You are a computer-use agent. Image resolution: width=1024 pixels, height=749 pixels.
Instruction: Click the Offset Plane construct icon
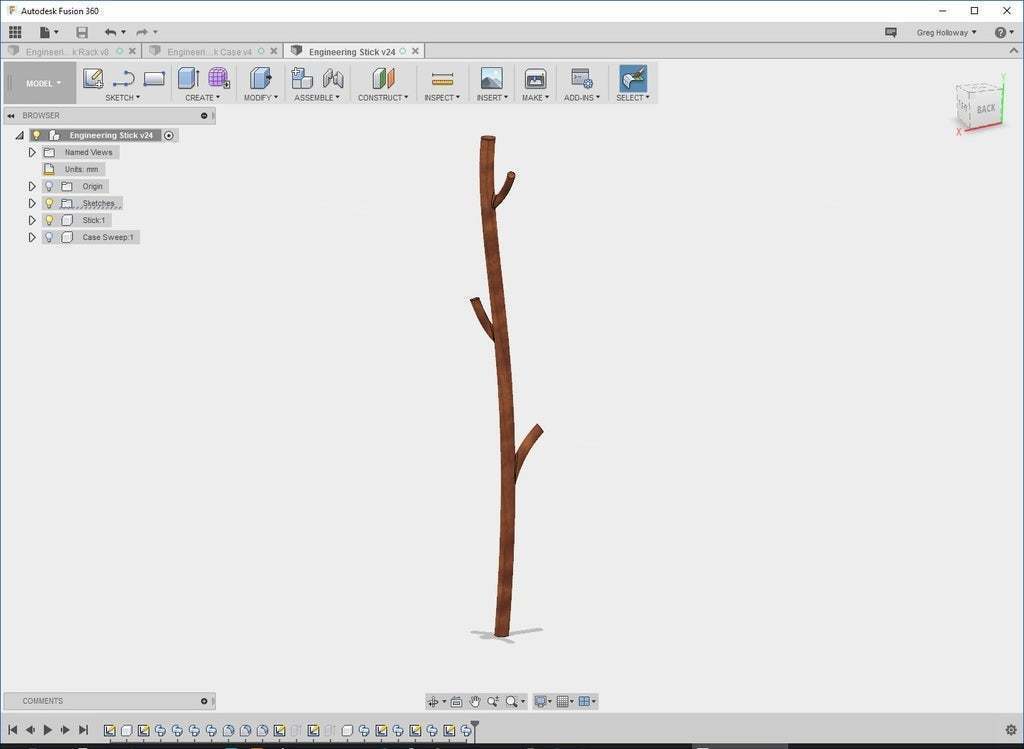383,78
